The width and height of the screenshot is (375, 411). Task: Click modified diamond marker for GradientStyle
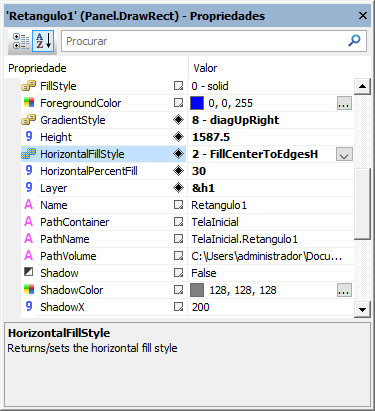[x=179, y=120]
